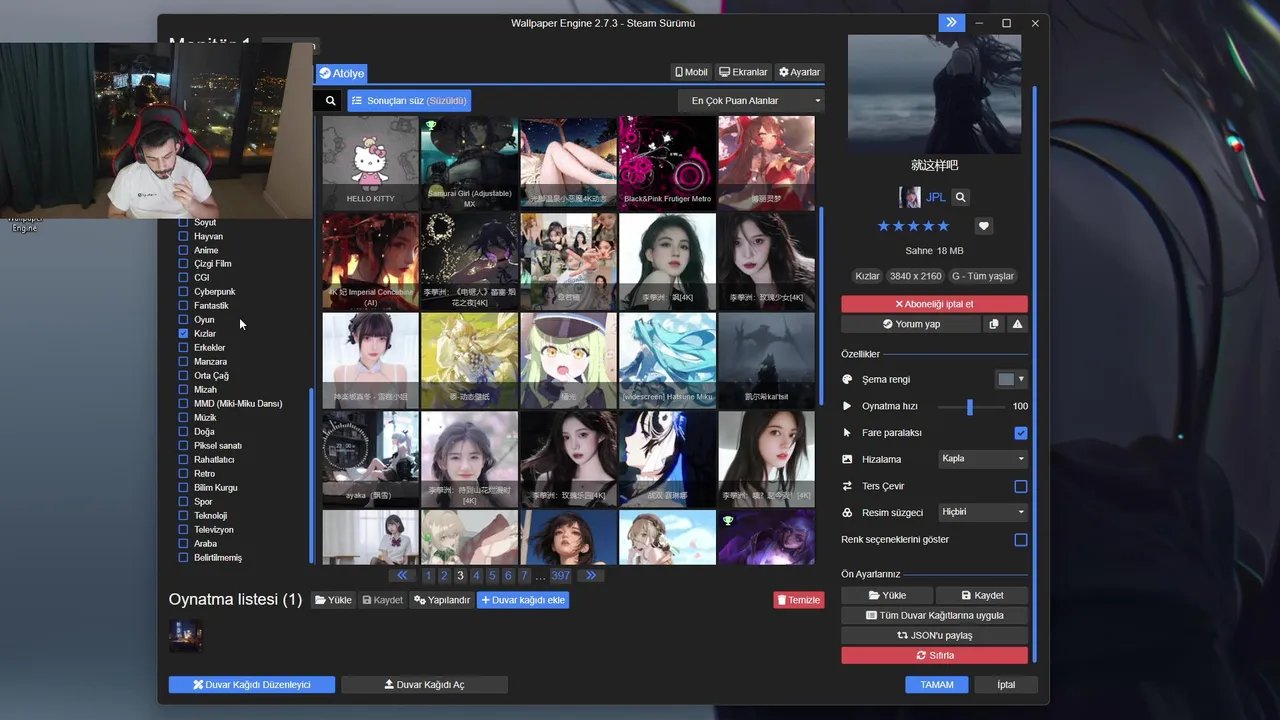
Task: Click the Fare paralaksı cursor icon
Action: pyautogui.click(x=847, y=433)
